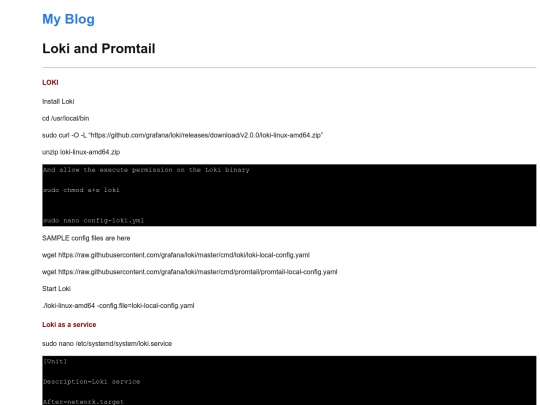Click the [Unit] line in code block

click(x=55, y=361)
